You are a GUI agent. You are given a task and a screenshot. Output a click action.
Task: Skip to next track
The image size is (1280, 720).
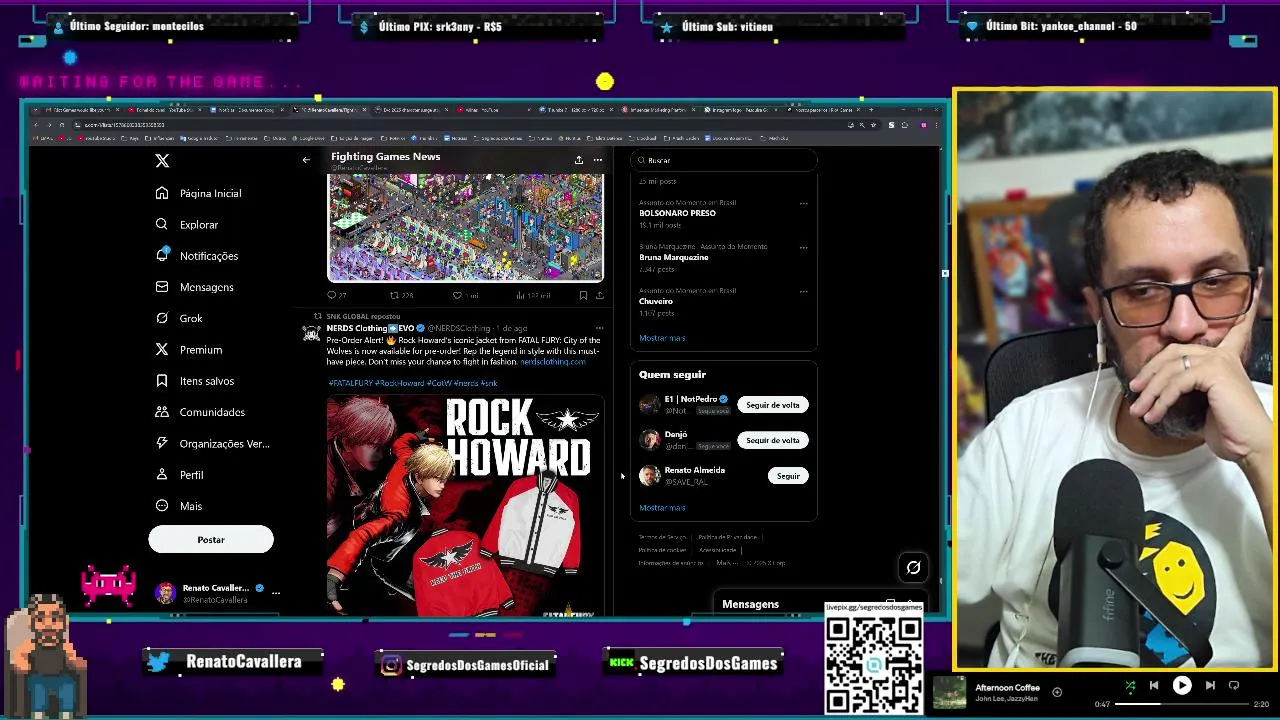pos(1210,686)
